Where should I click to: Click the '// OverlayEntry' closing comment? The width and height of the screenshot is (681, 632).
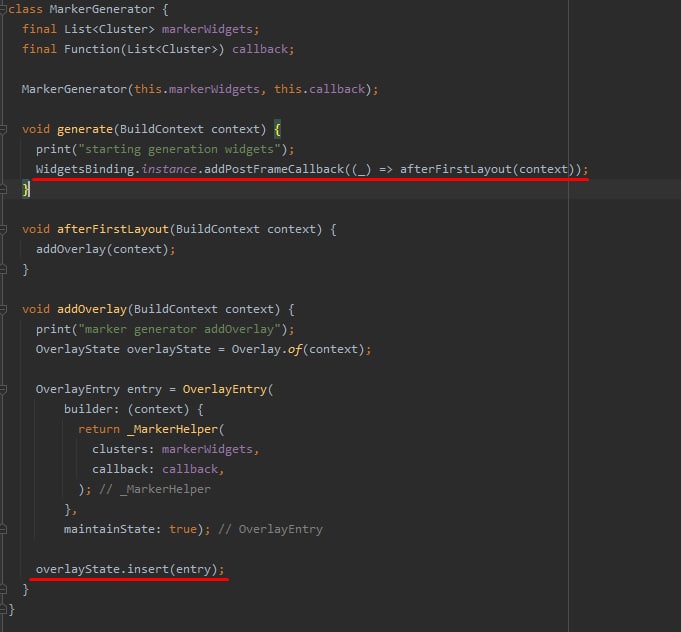pyautogui.click(x=270, y=529)
